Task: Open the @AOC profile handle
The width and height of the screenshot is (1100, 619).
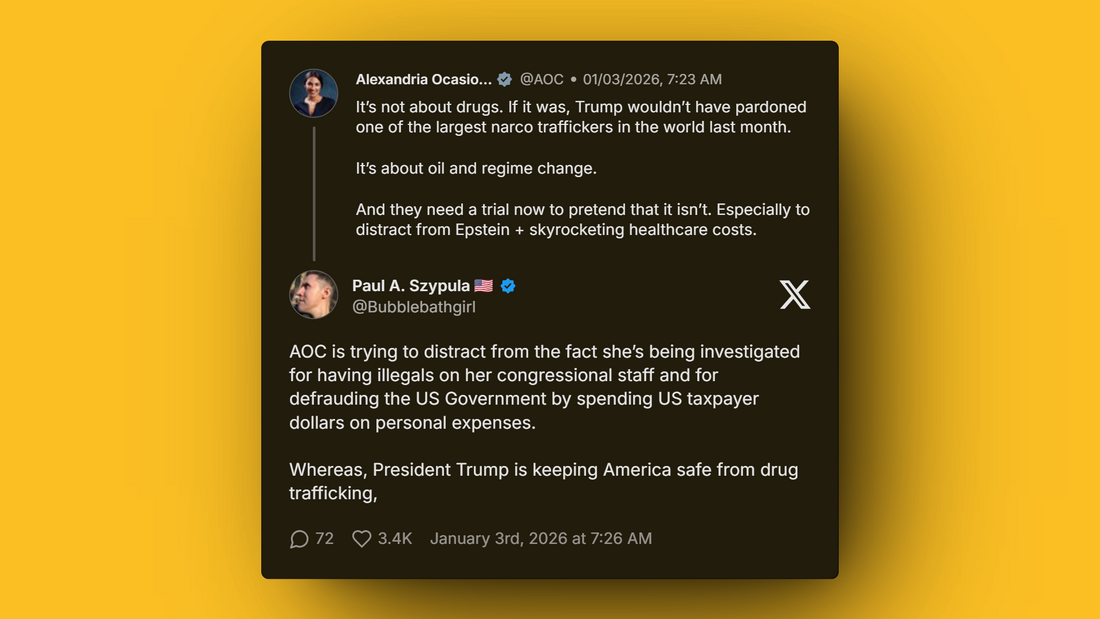Action: 542,79
